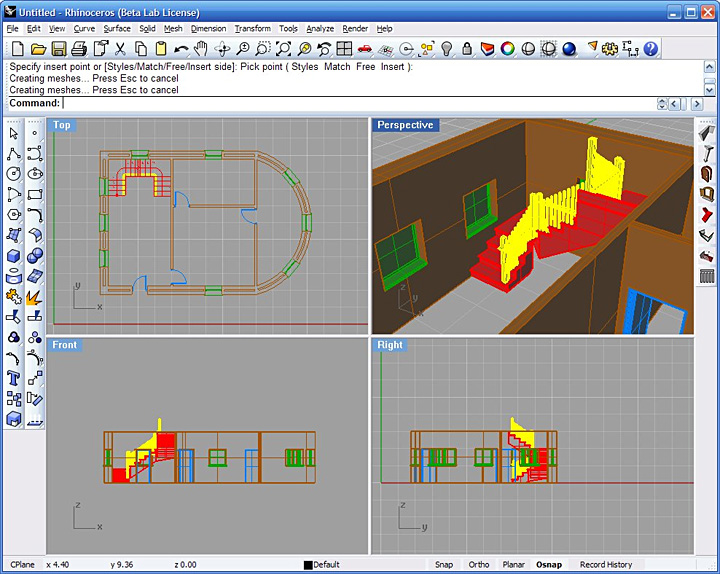Click the Help question mark icon
This screenshot has height=574, width=720.
(x=651, y=49)
